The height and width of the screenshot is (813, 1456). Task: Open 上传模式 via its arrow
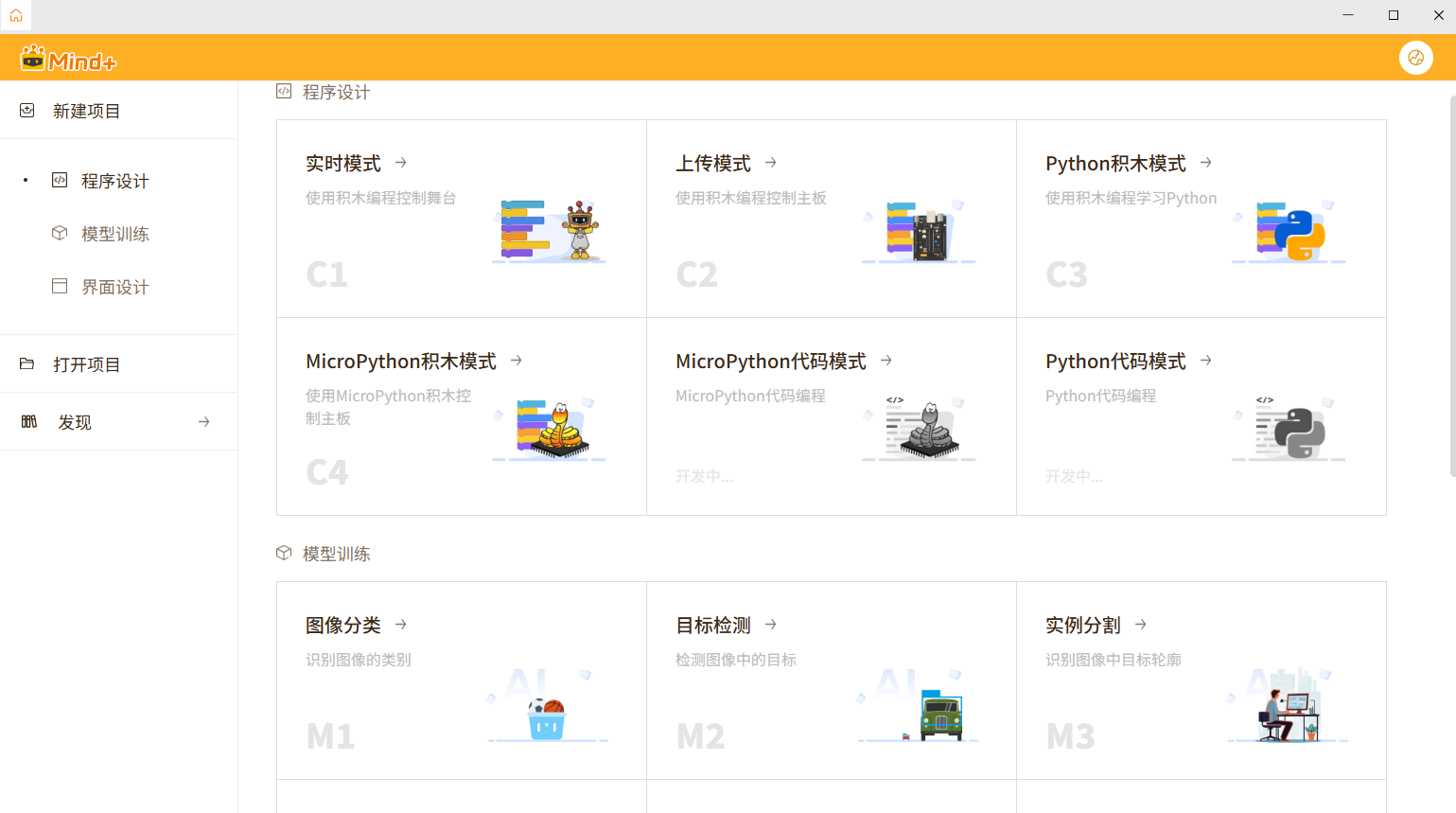coord(770,162)
